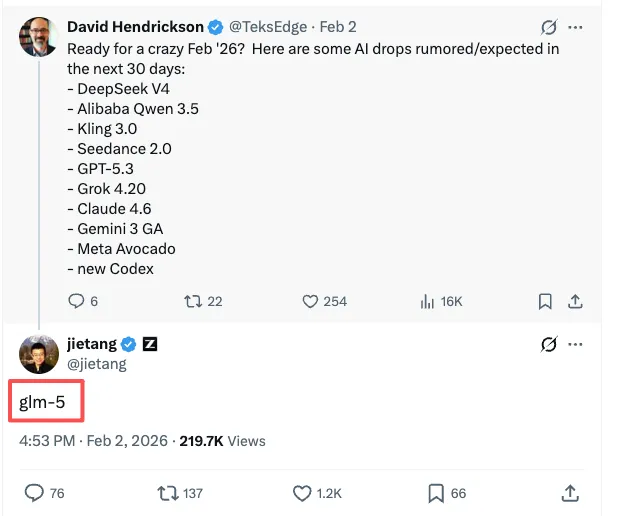Viewport: 628px width, 516px height.
Task: Repost David Hendrickson's AI drops tweet
Action: tap(192, 300)
